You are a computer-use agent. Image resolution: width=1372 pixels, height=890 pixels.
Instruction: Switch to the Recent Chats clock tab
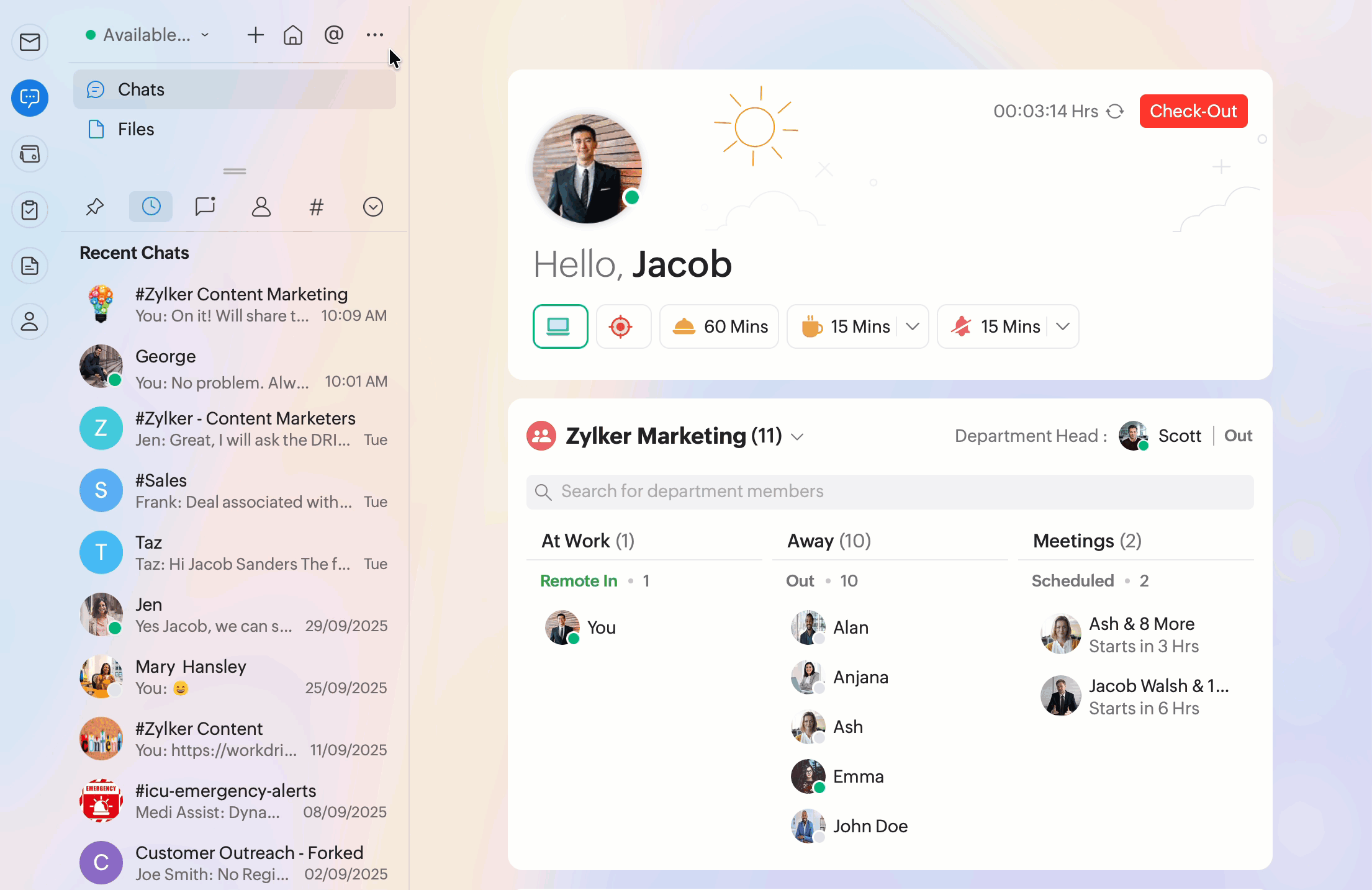(151, 207)
